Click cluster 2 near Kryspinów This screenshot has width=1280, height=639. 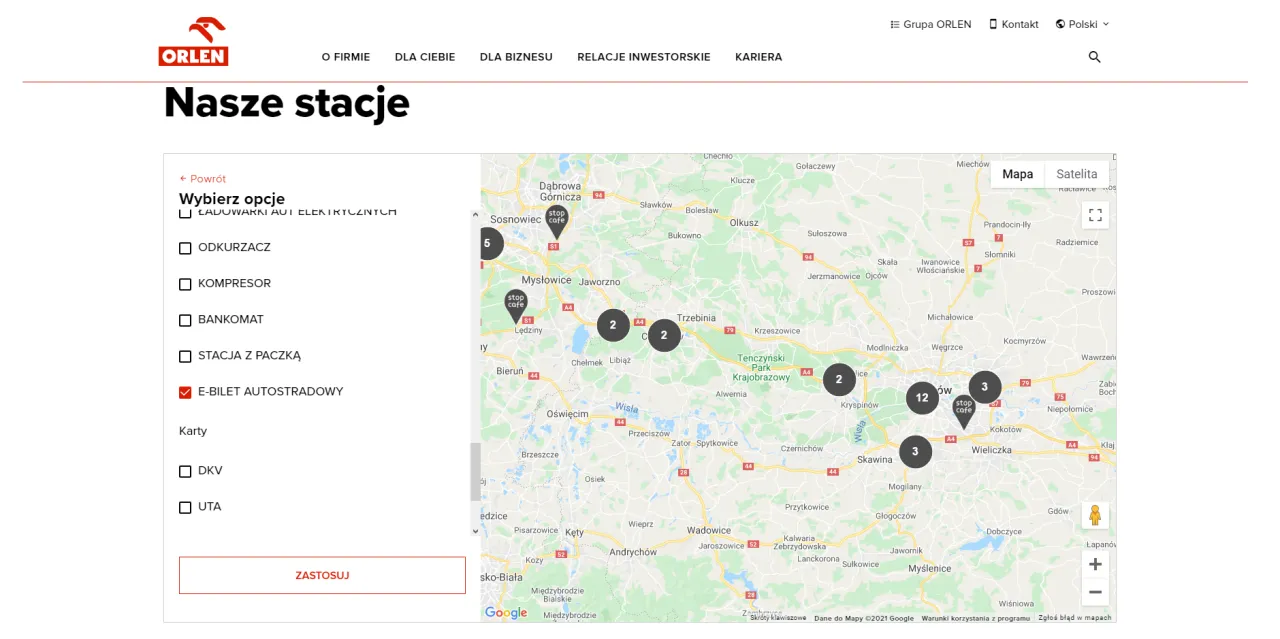pyautogui.click(x=839, y=380)
